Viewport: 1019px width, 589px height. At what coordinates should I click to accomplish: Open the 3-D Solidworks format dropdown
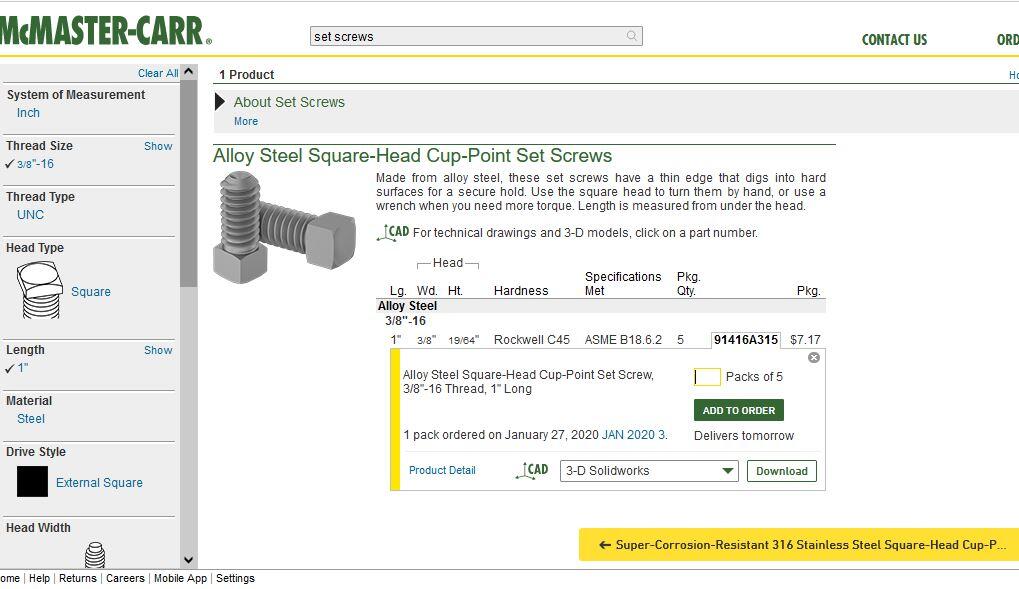[649, 471]
